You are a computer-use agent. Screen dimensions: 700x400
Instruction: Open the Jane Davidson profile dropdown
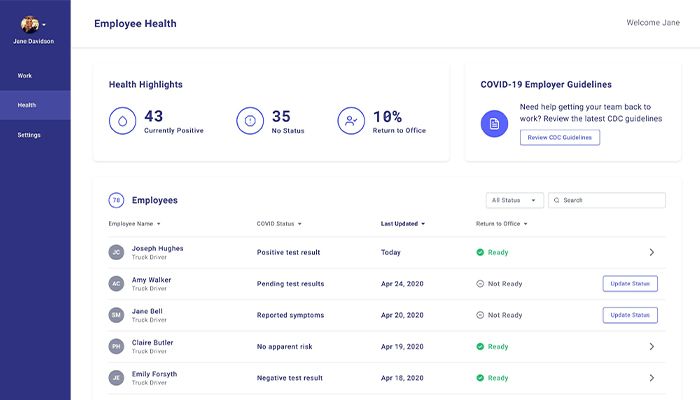click(x=34, y=24)
